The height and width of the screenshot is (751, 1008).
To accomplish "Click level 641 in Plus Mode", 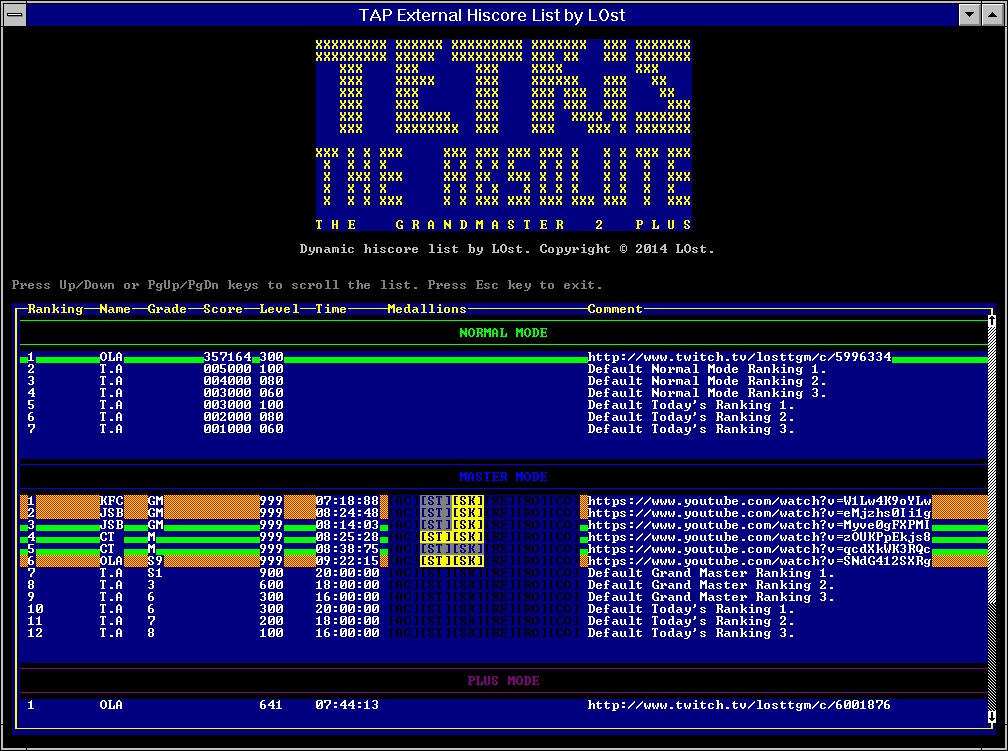I will [x=271, y=705].
